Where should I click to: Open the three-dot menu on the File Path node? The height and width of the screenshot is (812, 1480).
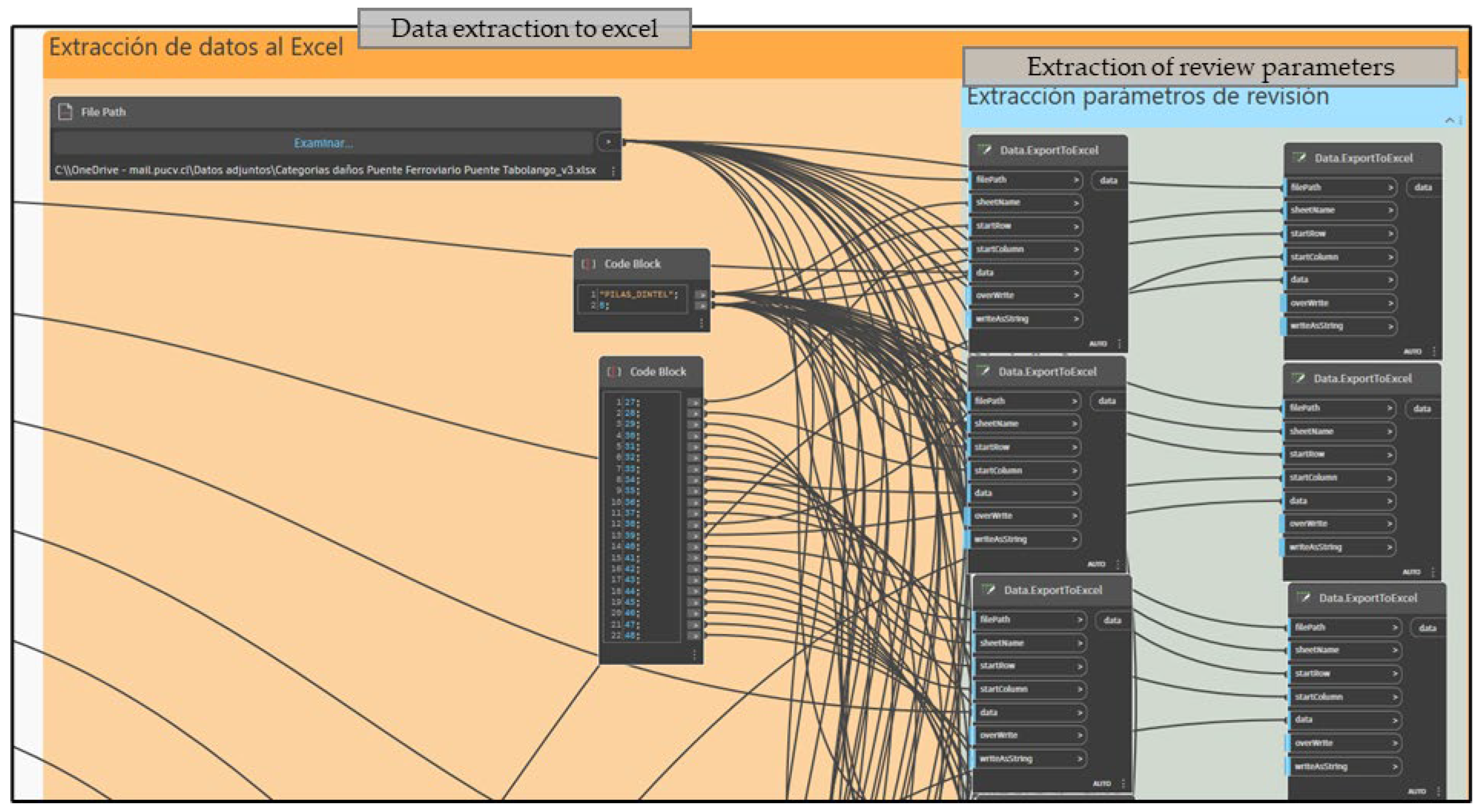coord(613,171)
